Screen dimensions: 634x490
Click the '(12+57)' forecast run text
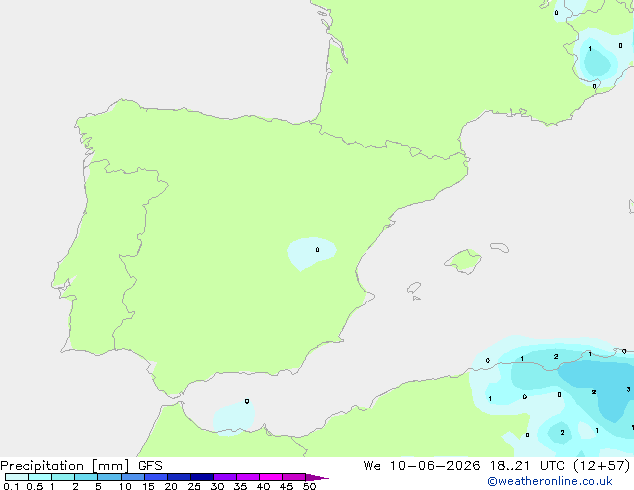coord(602,466)
